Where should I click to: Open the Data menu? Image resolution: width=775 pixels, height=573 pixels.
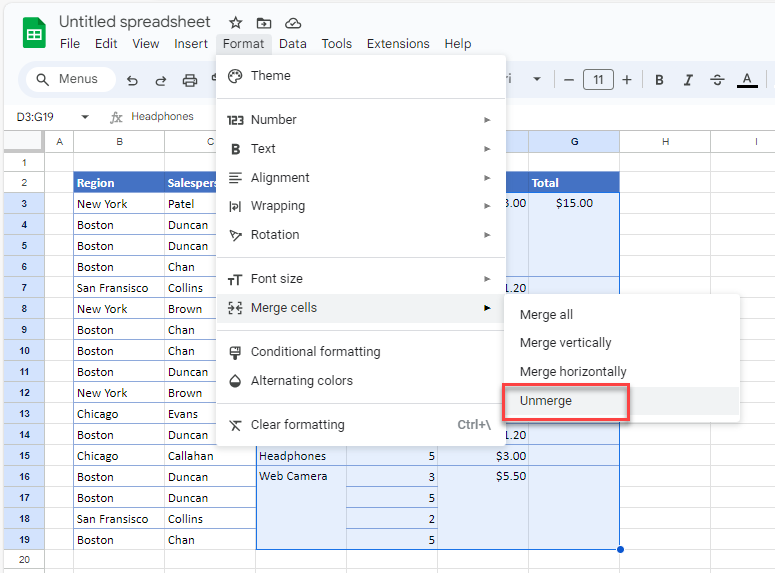coord(293,44)
